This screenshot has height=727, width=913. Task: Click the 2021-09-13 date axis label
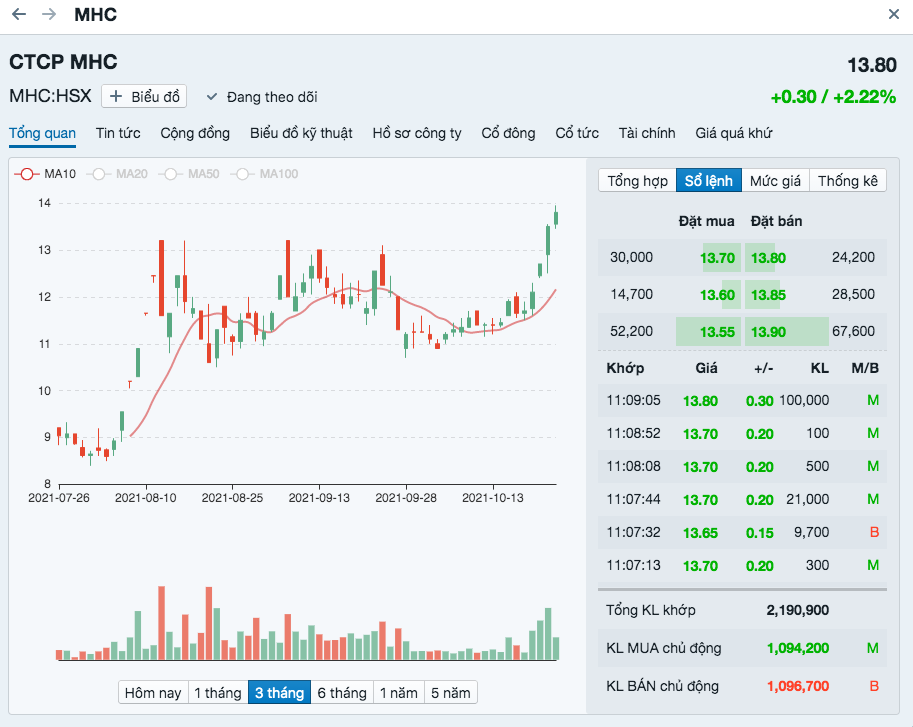(319, 498)
